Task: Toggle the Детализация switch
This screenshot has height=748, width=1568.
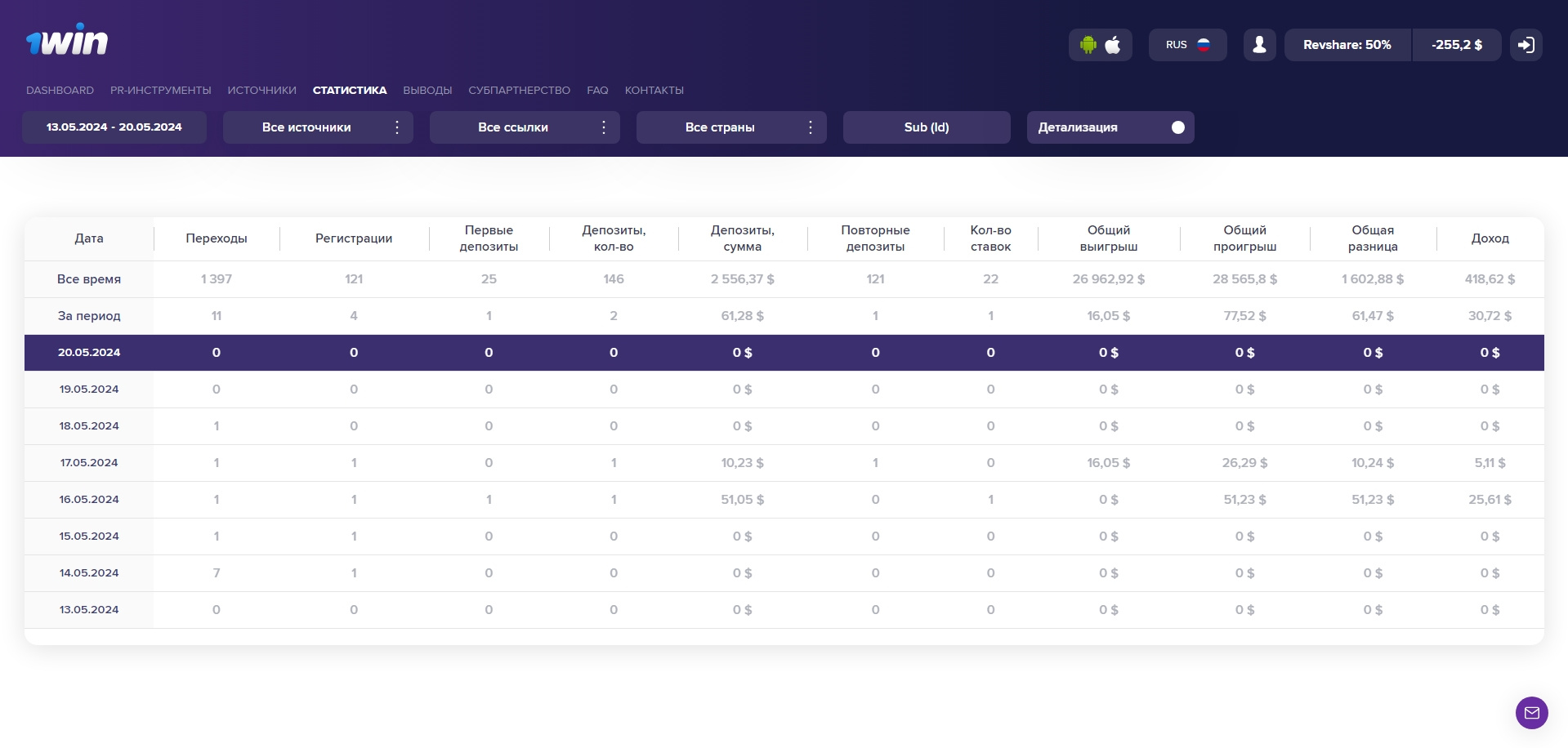Action: 1177,127
